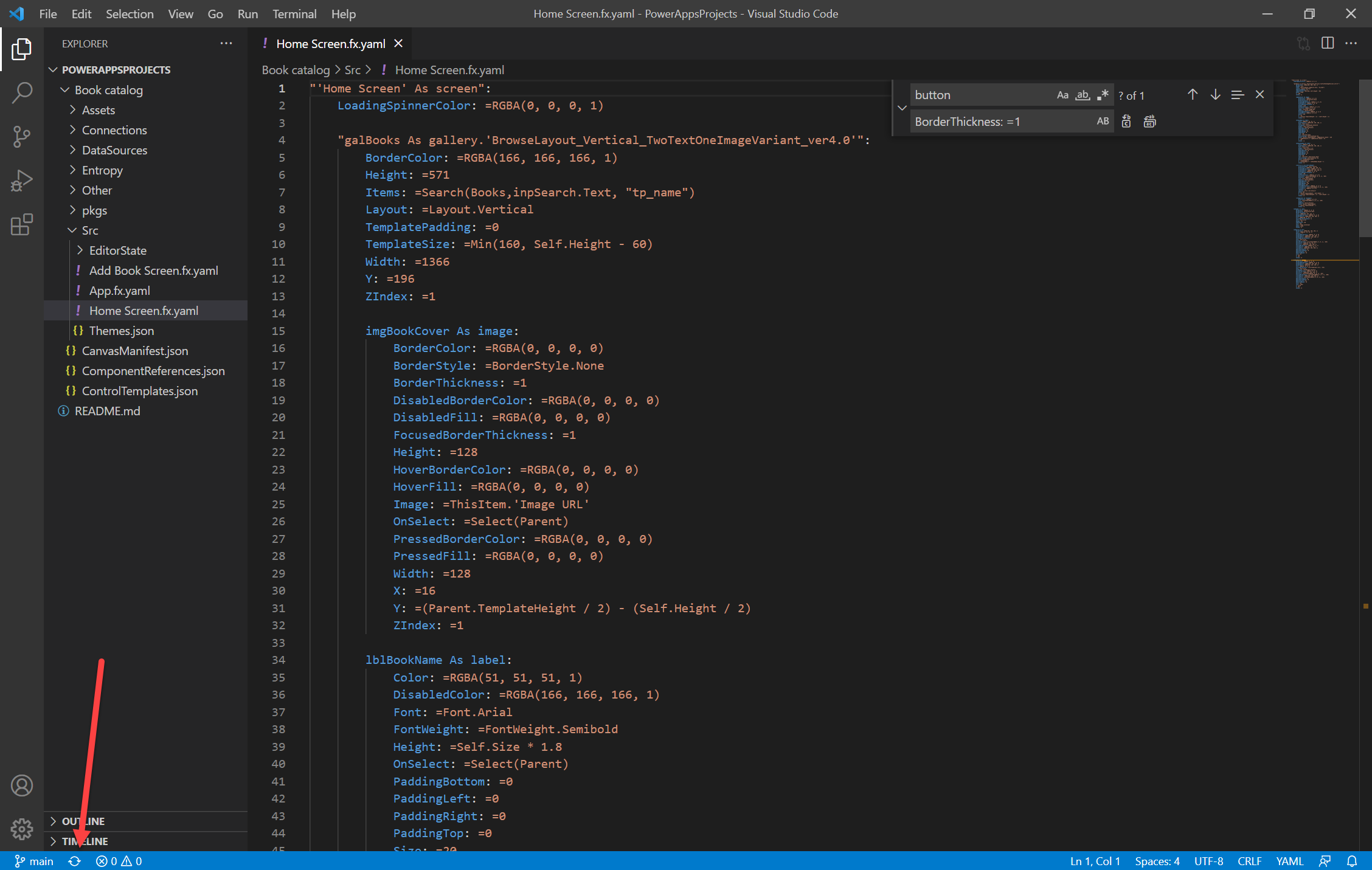Click the main branch status button
The image size is (1372, 870).
point(35,861)
